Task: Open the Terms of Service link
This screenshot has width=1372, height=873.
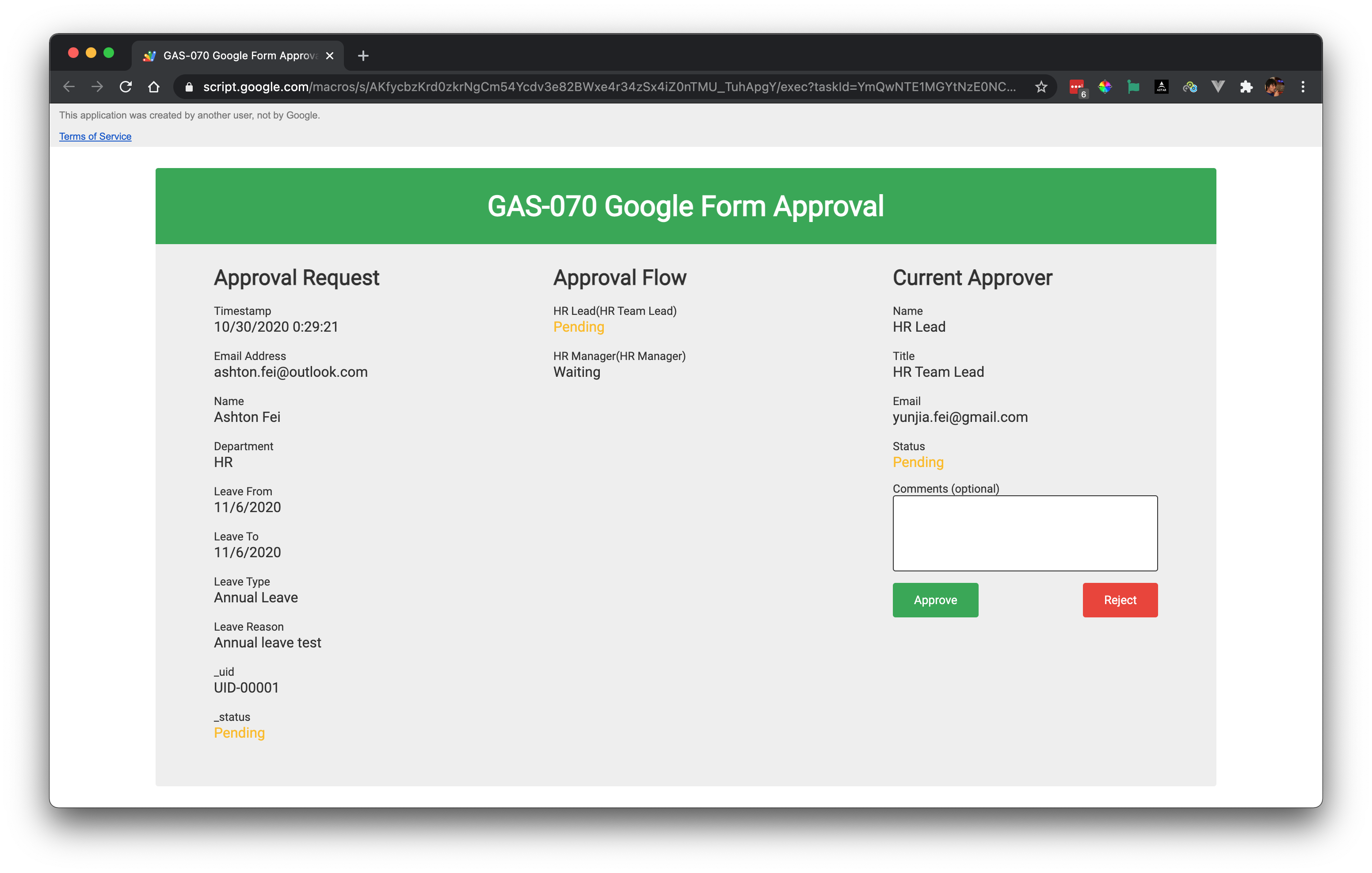Action: pos(95,136)
